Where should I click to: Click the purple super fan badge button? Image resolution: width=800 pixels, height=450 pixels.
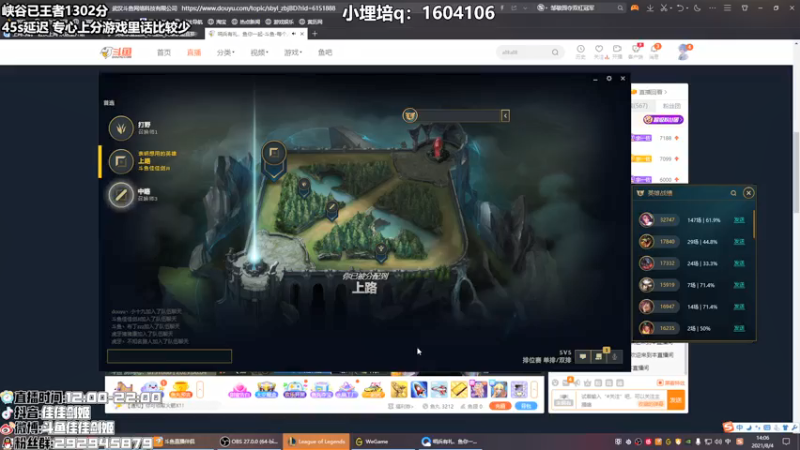[x=663, y=119]
